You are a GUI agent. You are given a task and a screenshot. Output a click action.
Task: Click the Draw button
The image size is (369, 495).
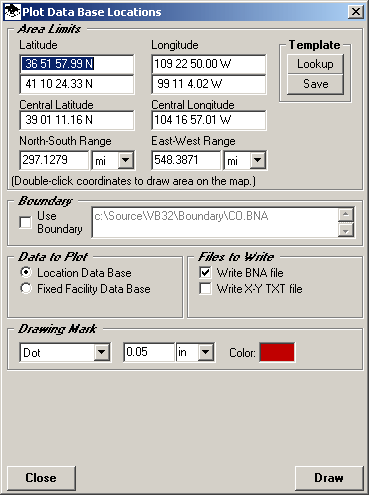pos(329,478)
